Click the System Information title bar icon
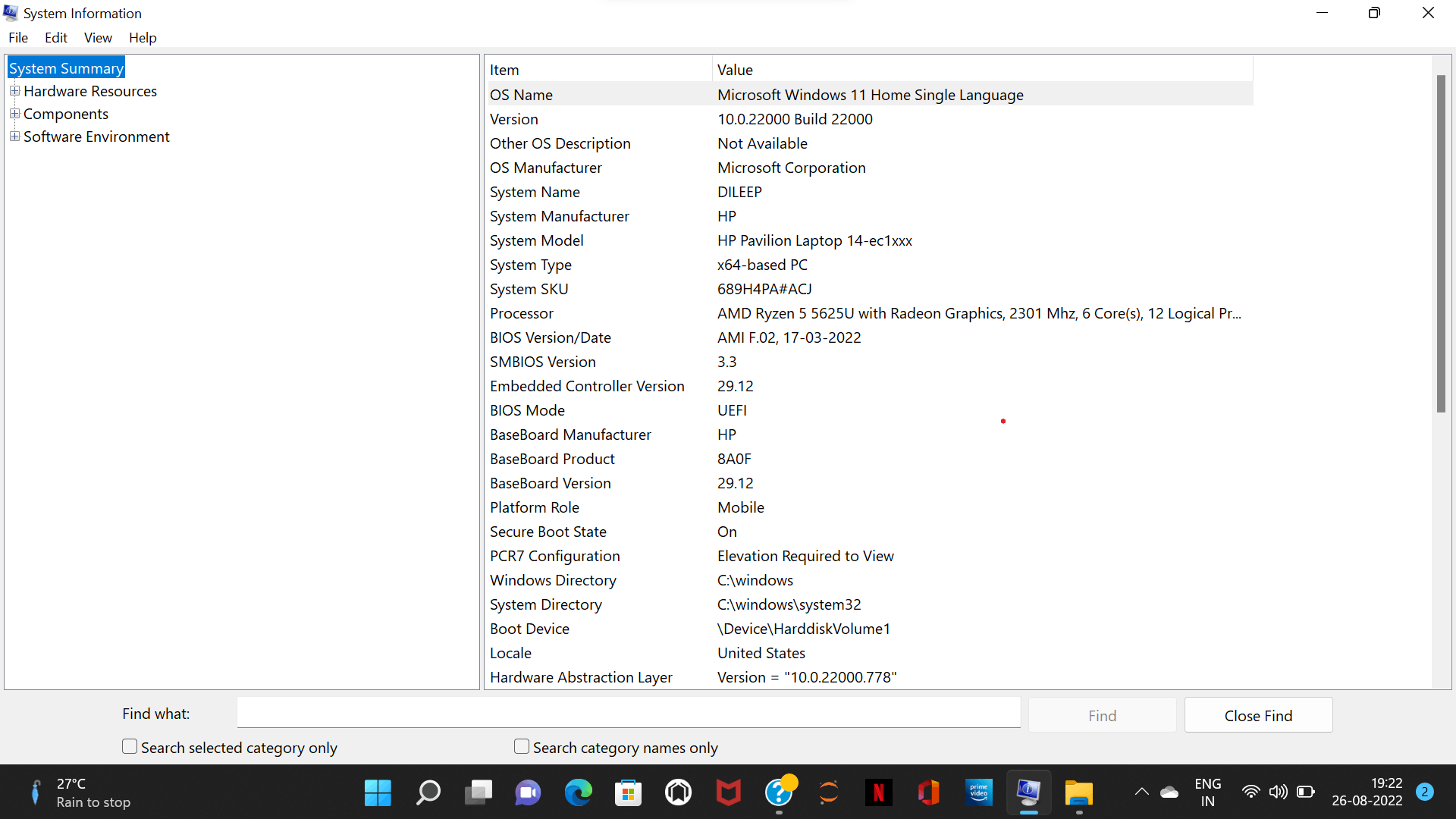Screen dimensions: 1456x819 click(11, 13)
